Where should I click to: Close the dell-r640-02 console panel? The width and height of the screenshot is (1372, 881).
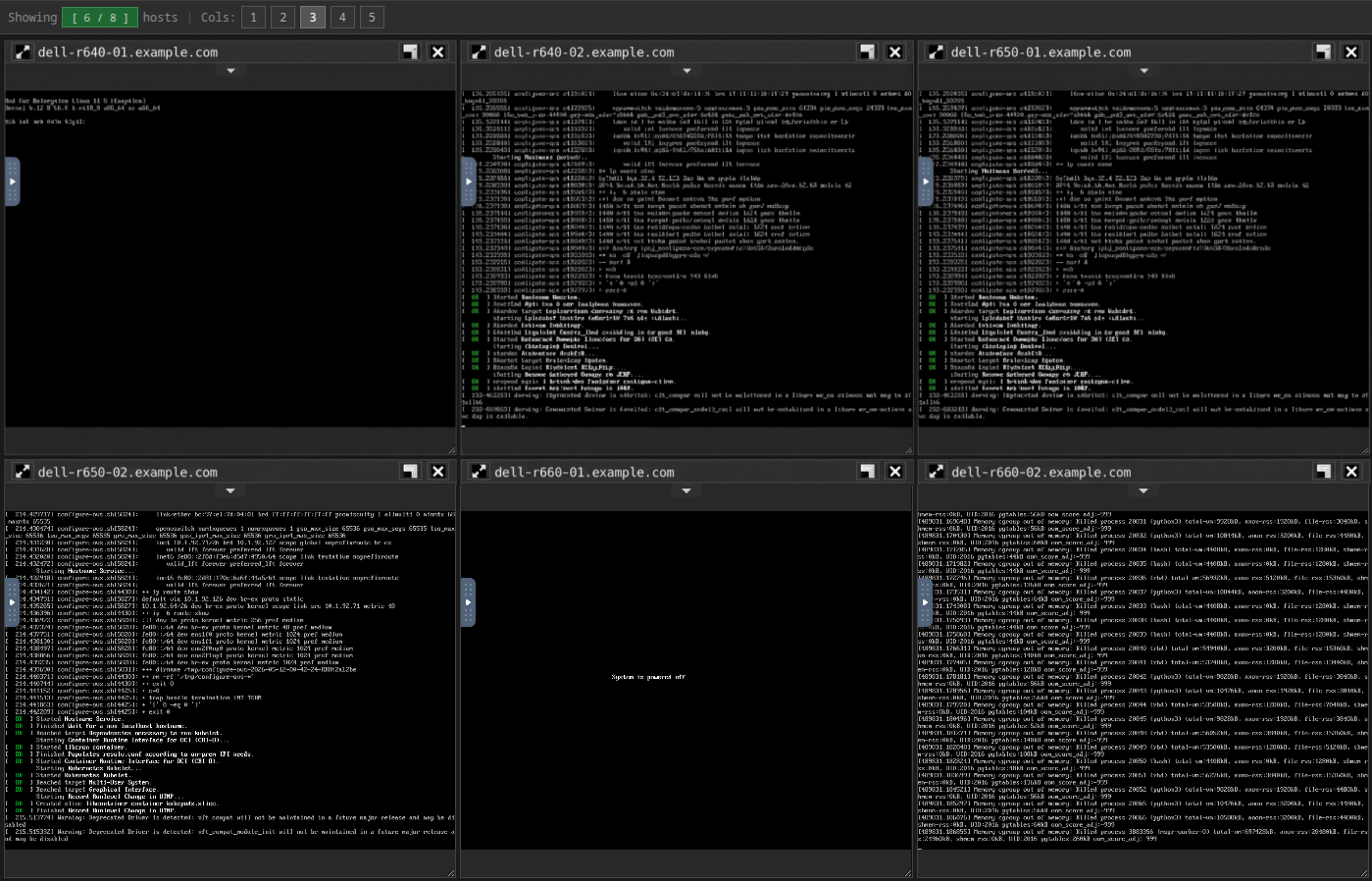tap(895, 52)
